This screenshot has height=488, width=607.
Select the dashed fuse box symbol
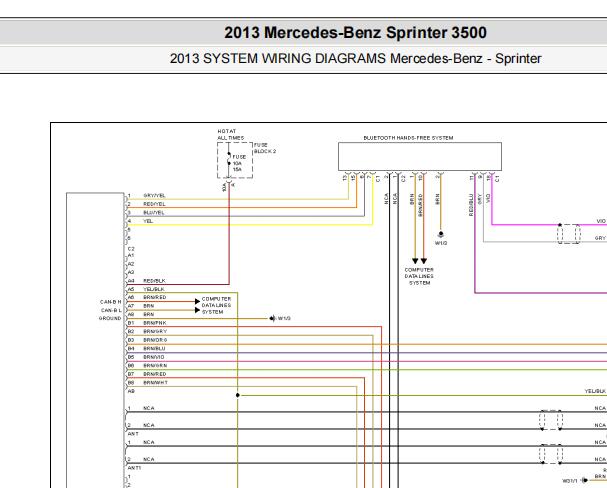pyautogui.click(x=235, y=160)
